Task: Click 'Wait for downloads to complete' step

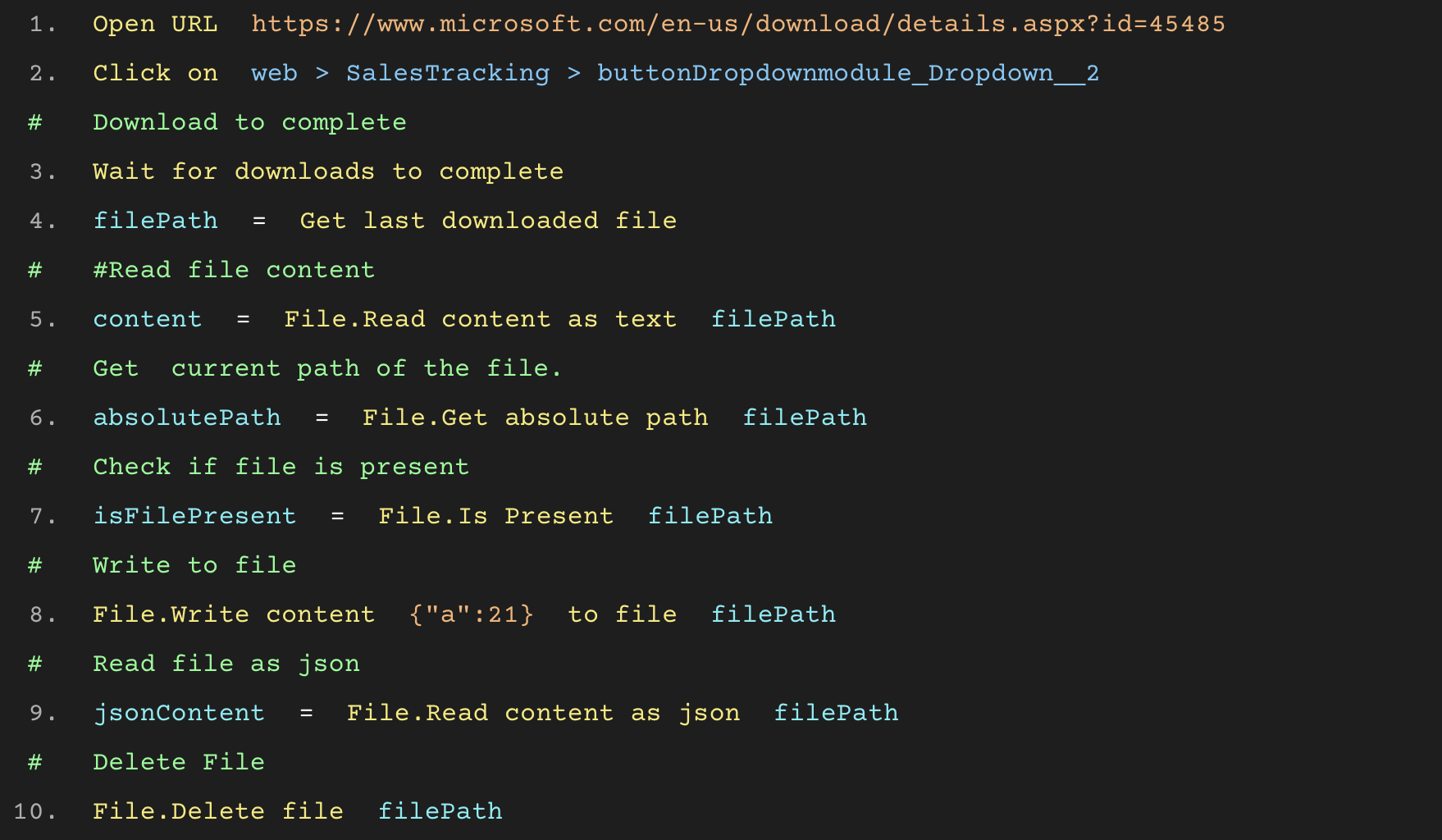Action: (327, 171)
